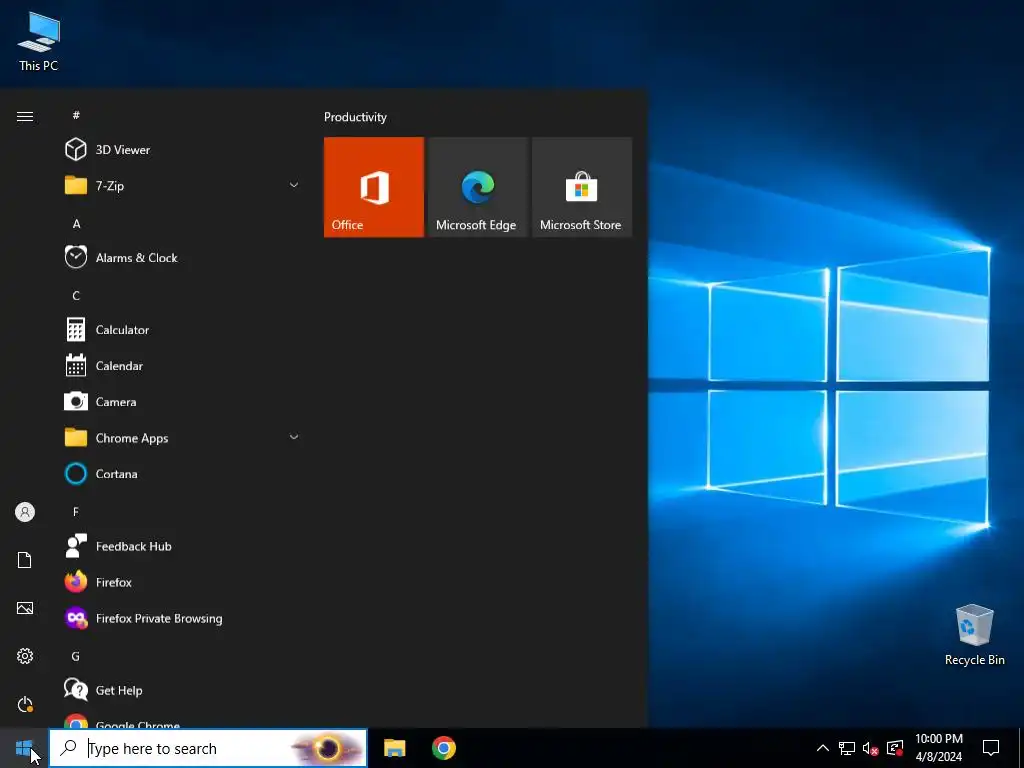Click the Chrome Apps folder icon

click(76, 438)
